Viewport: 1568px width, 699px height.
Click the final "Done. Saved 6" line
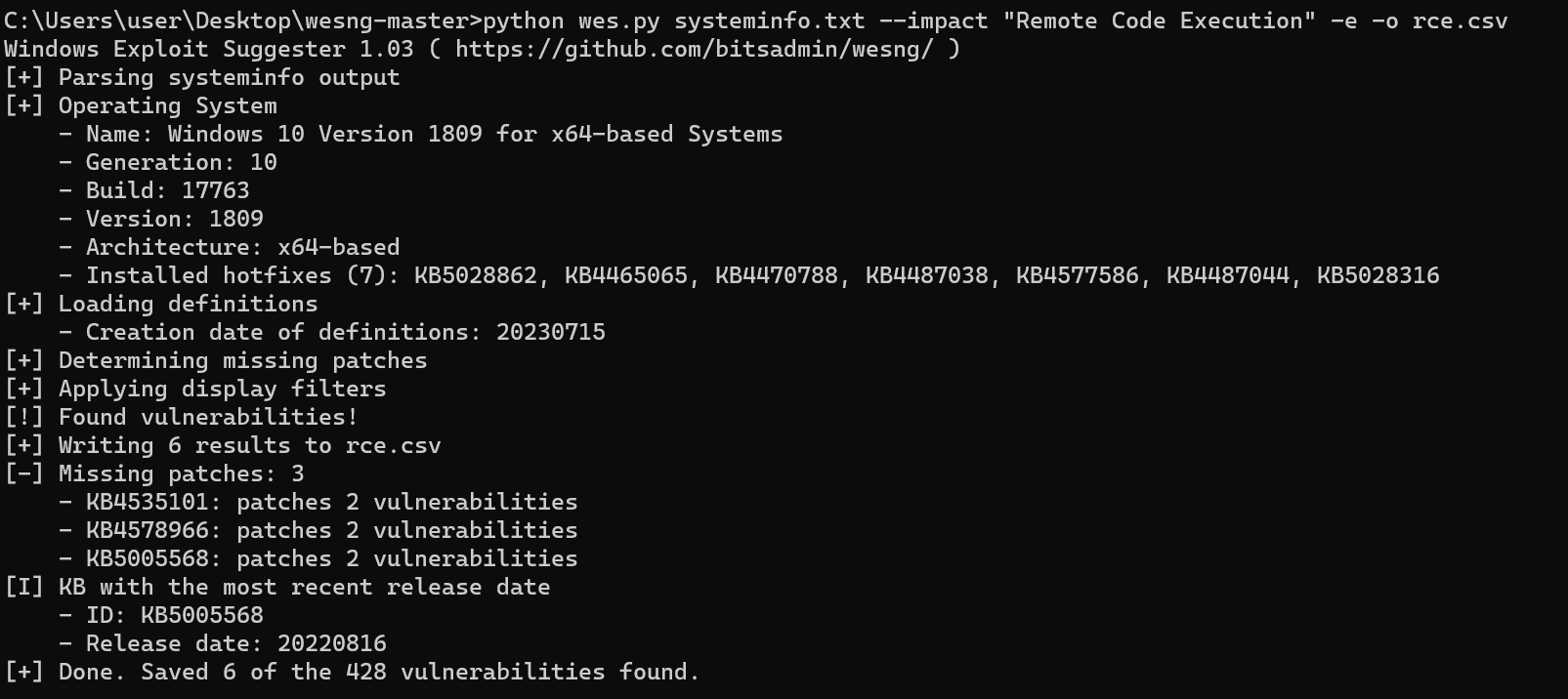click(379, 672)
